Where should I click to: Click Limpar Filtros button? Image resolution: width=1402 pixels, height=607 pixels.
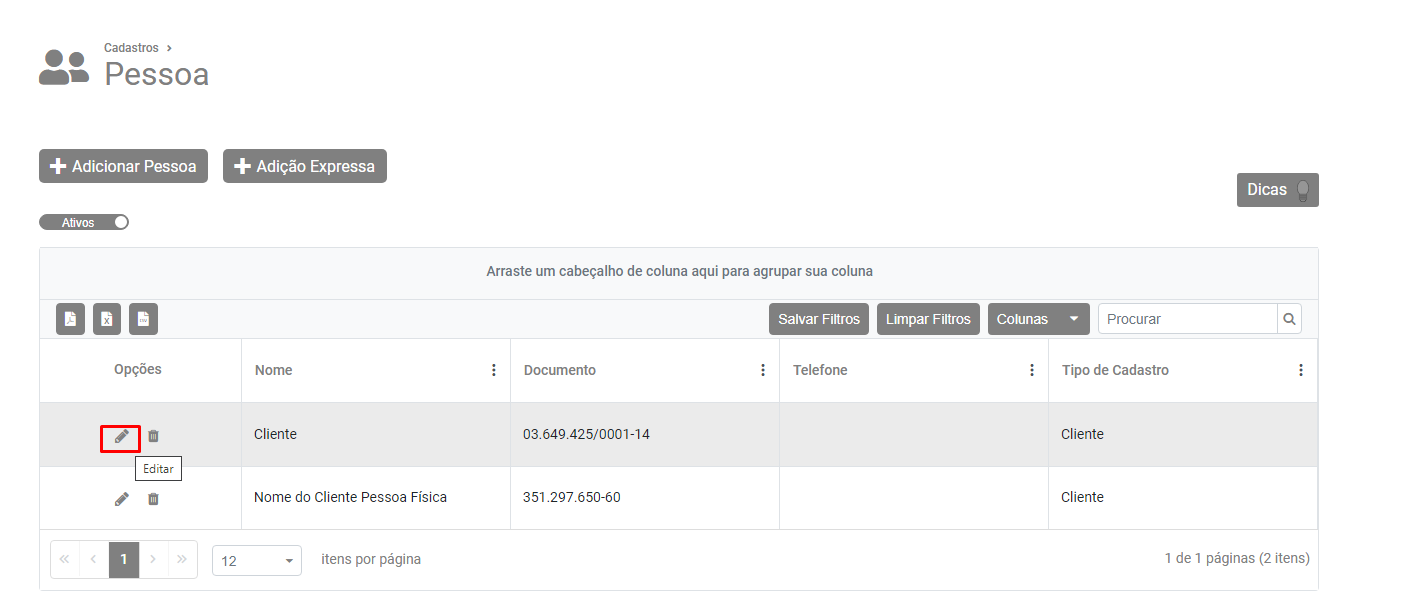click(928, 319)
